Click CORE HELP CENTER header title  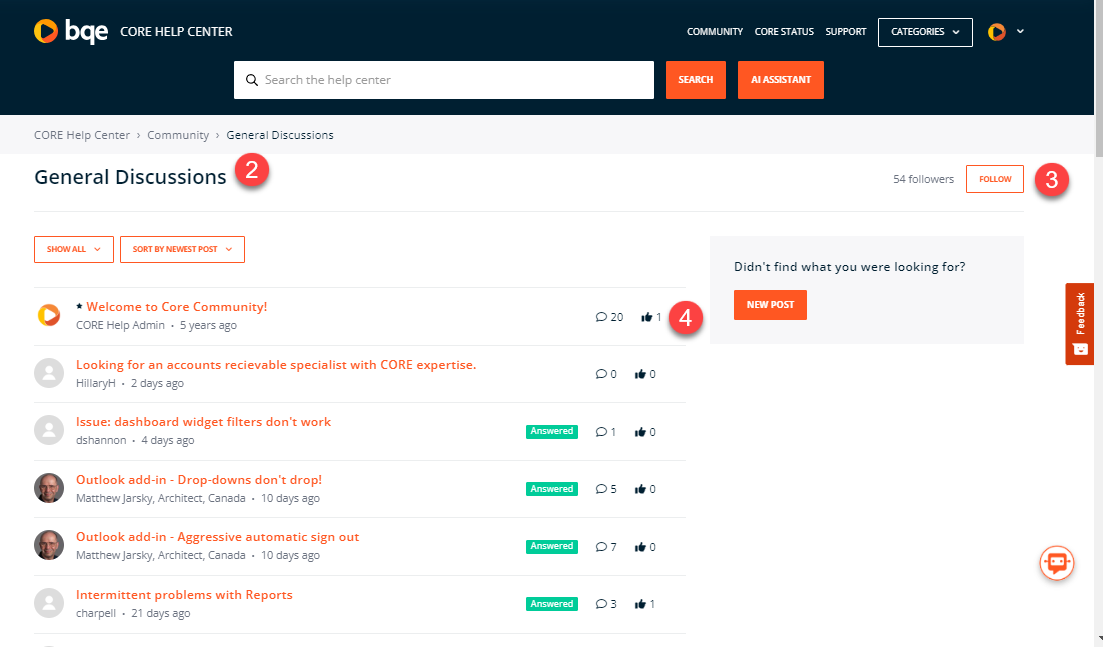coord(176,32)
